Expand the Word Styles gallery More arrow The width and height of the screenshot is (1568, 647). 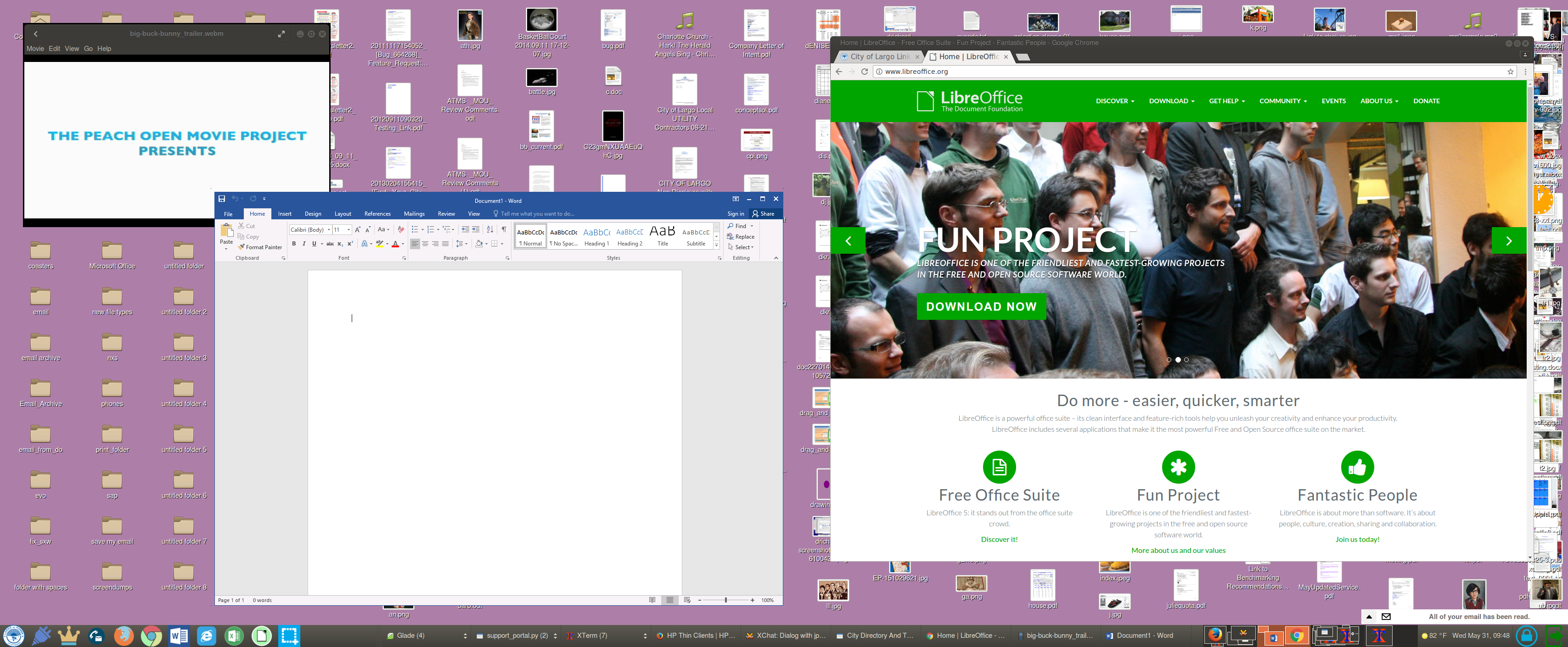pyautogui.click(x=716, y=245)
